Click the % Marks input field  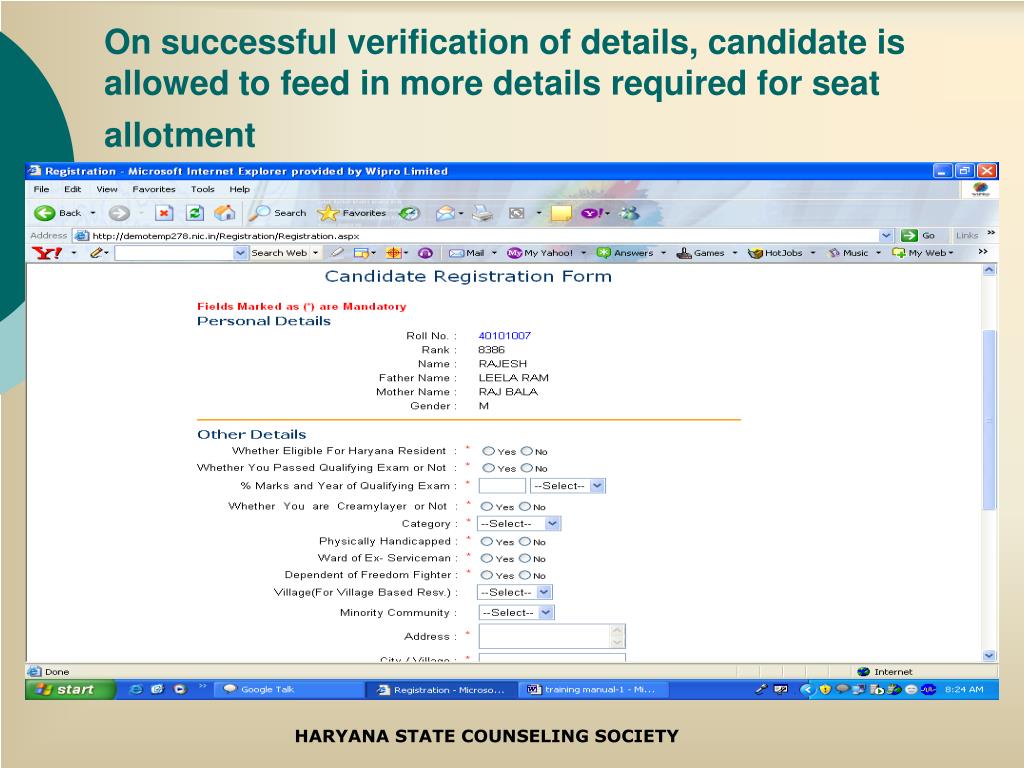click(x=502, y=486)
